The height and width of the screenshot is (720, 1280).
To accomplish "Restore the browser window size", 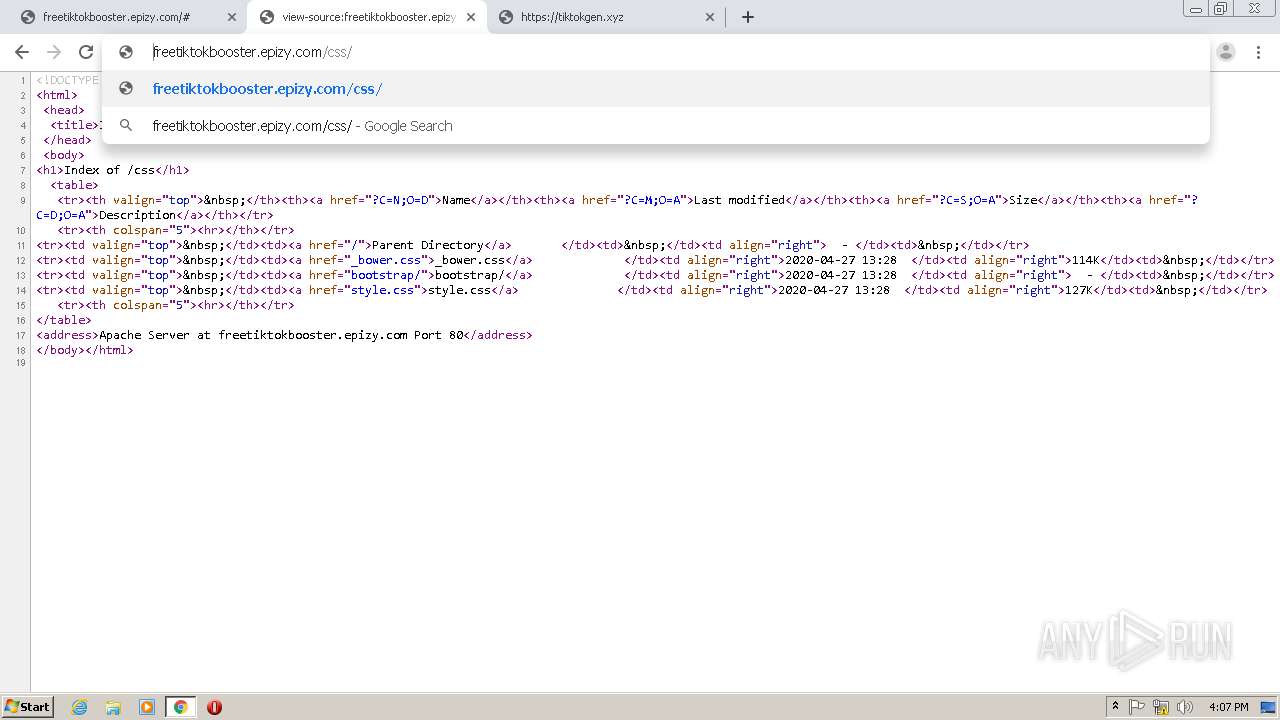I will click(1220, 9).
